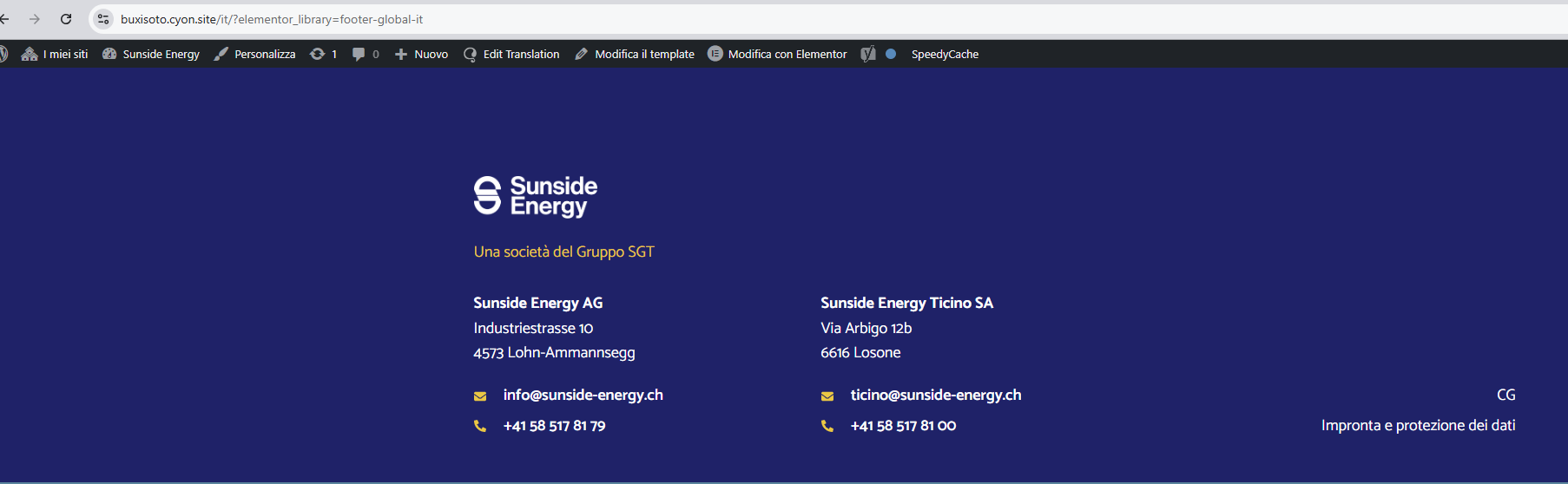1568x484 pixels.
Task: Click the CG link in the footer
Action: (x=1505, y=395)
